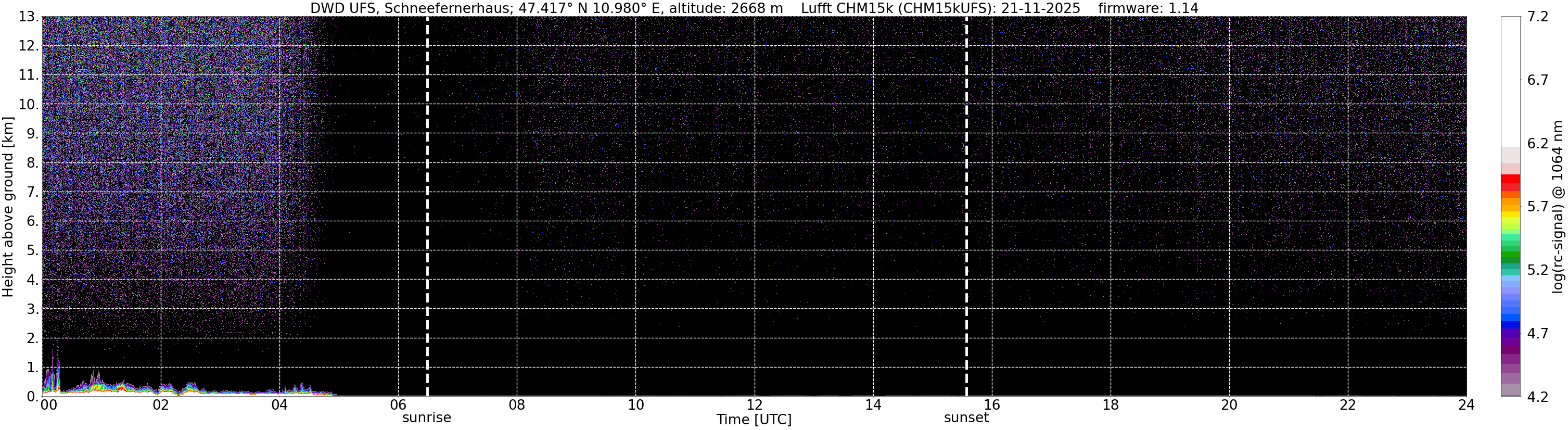Click the 'Time [UTC]' axis label
This screenshot has height=430, width=1568.
tap(754, 420)
